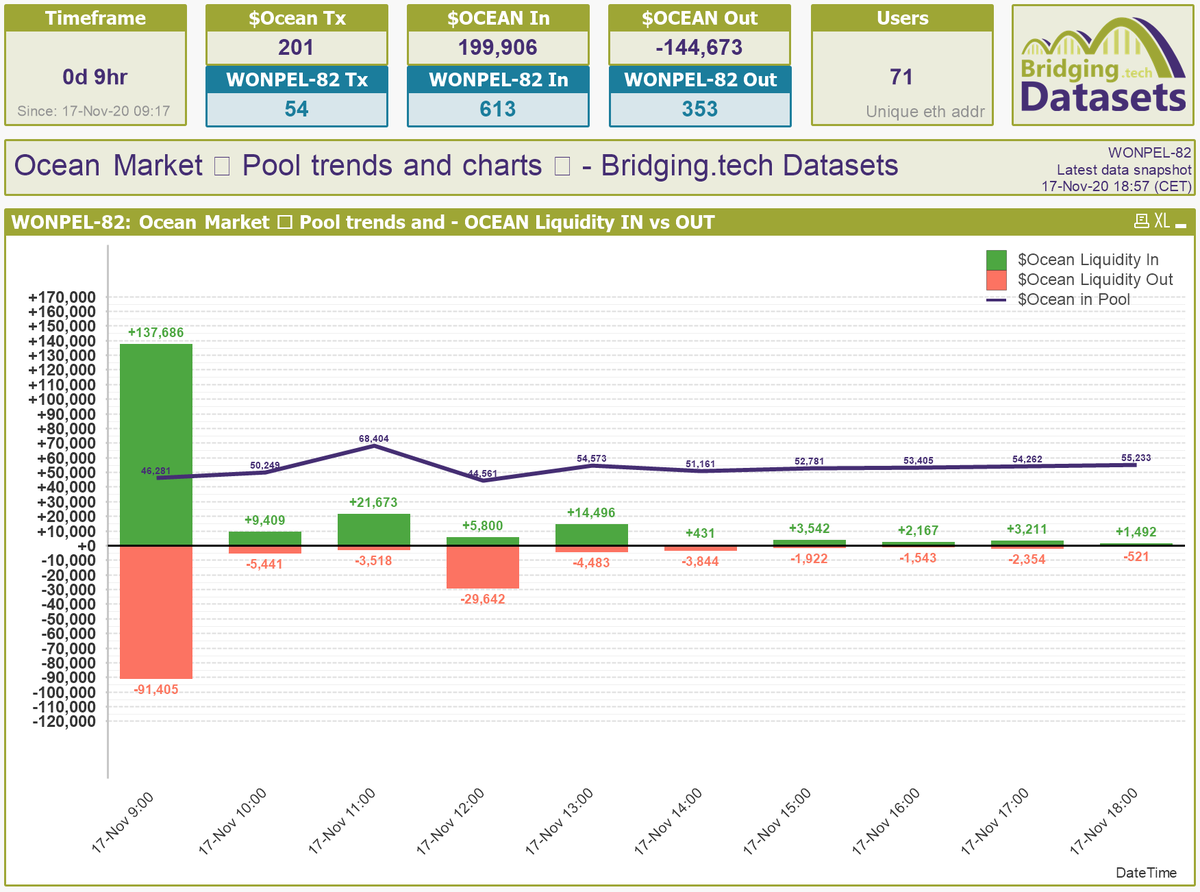Export chart data with XL icon

pos(1161,221)
